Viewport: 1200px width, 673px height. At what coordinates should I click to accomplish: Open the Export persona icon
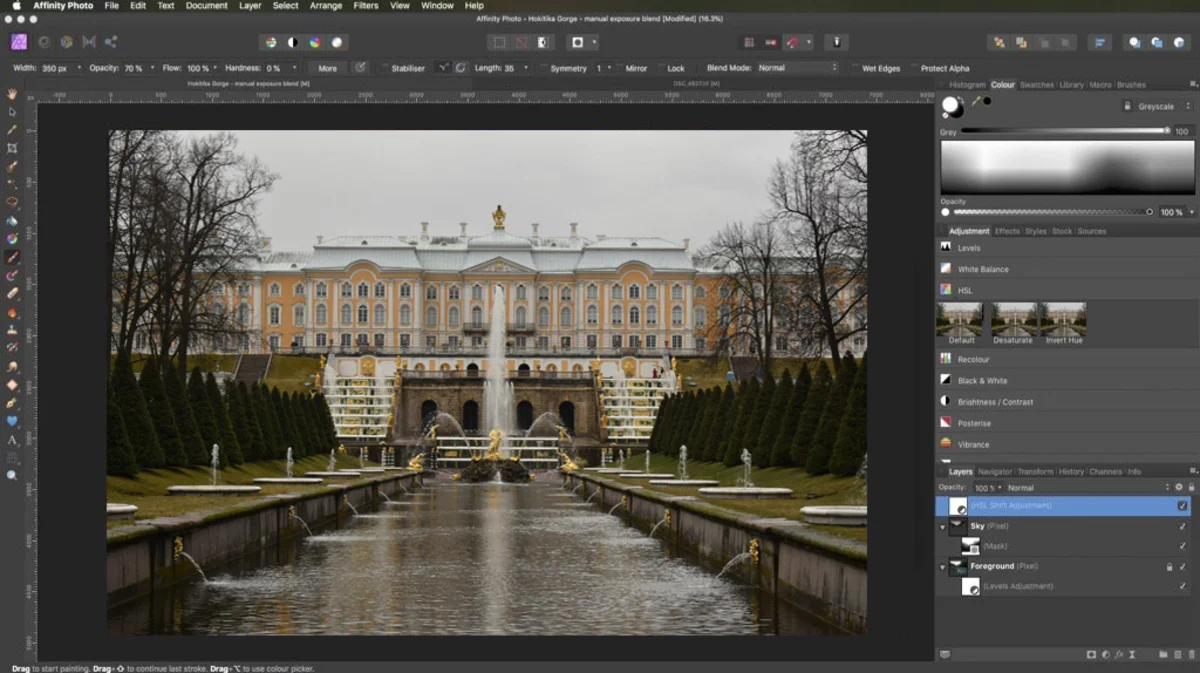[x=110, y=42]
